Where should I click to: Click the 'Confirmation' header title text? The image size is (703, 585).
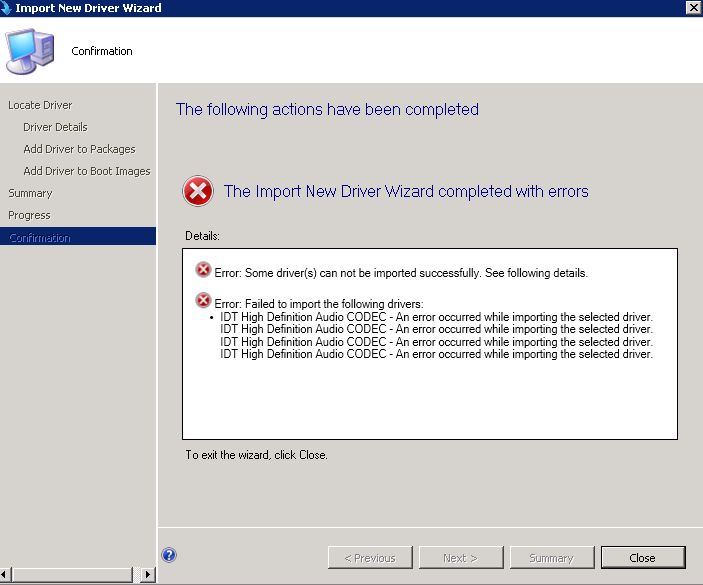(x=102, y=51)
